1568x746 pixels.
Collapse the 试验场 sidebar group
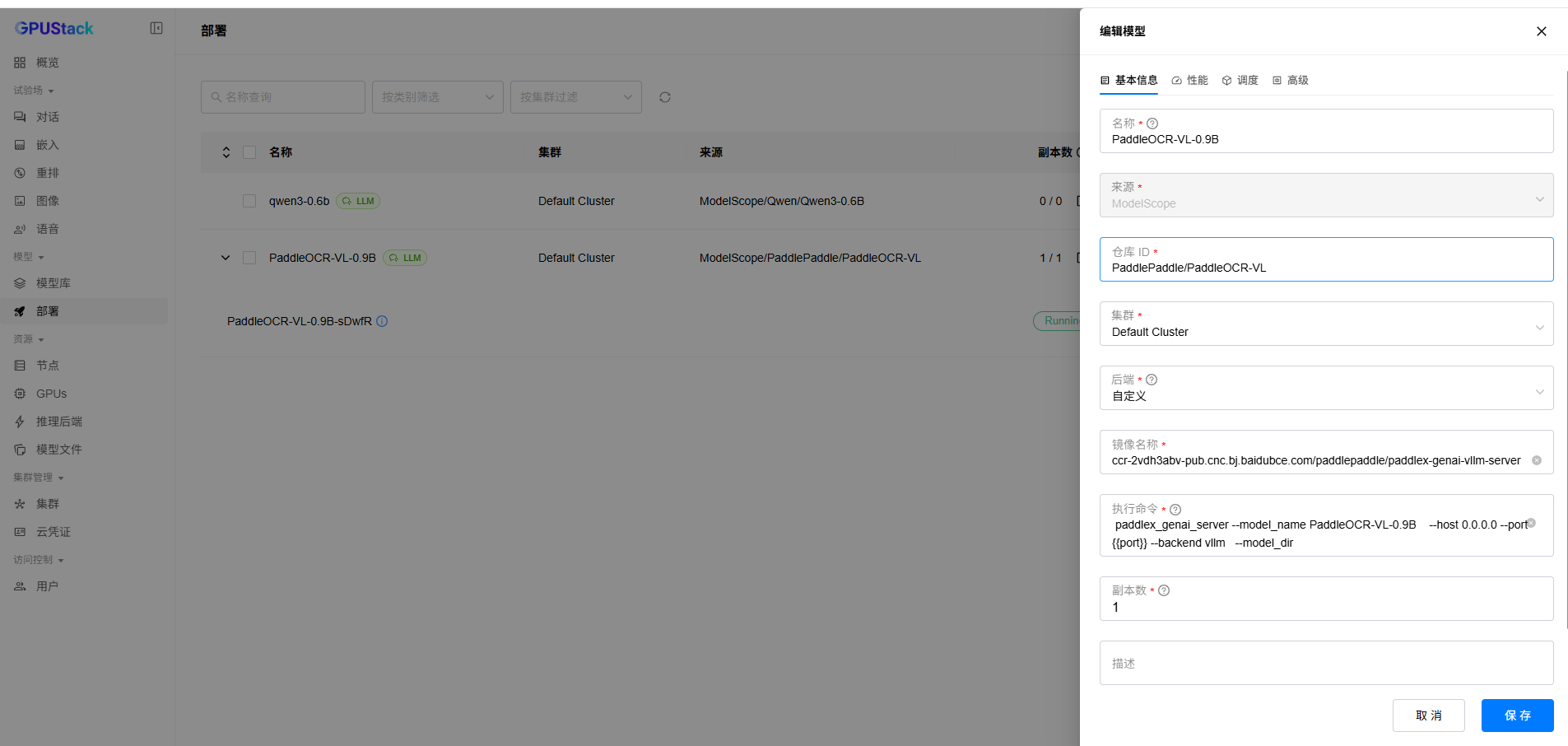(34, 91)
